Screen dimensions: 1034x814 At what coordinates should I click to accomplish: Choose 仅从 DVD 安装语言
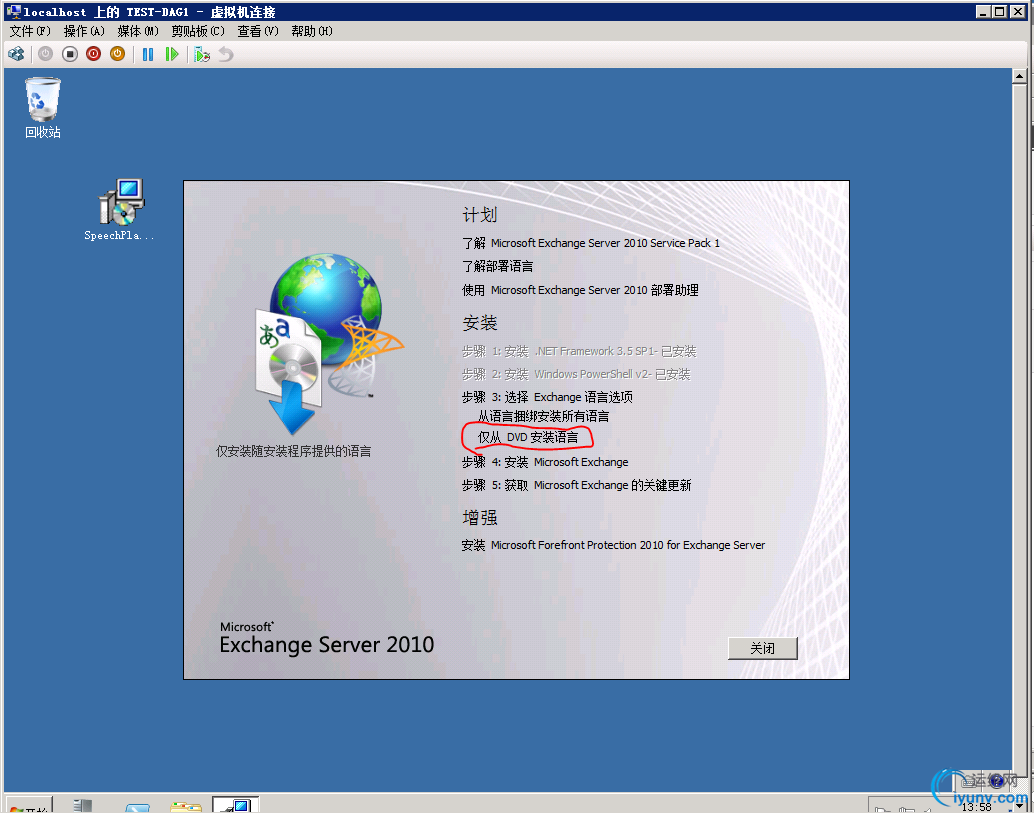point(528,437)
